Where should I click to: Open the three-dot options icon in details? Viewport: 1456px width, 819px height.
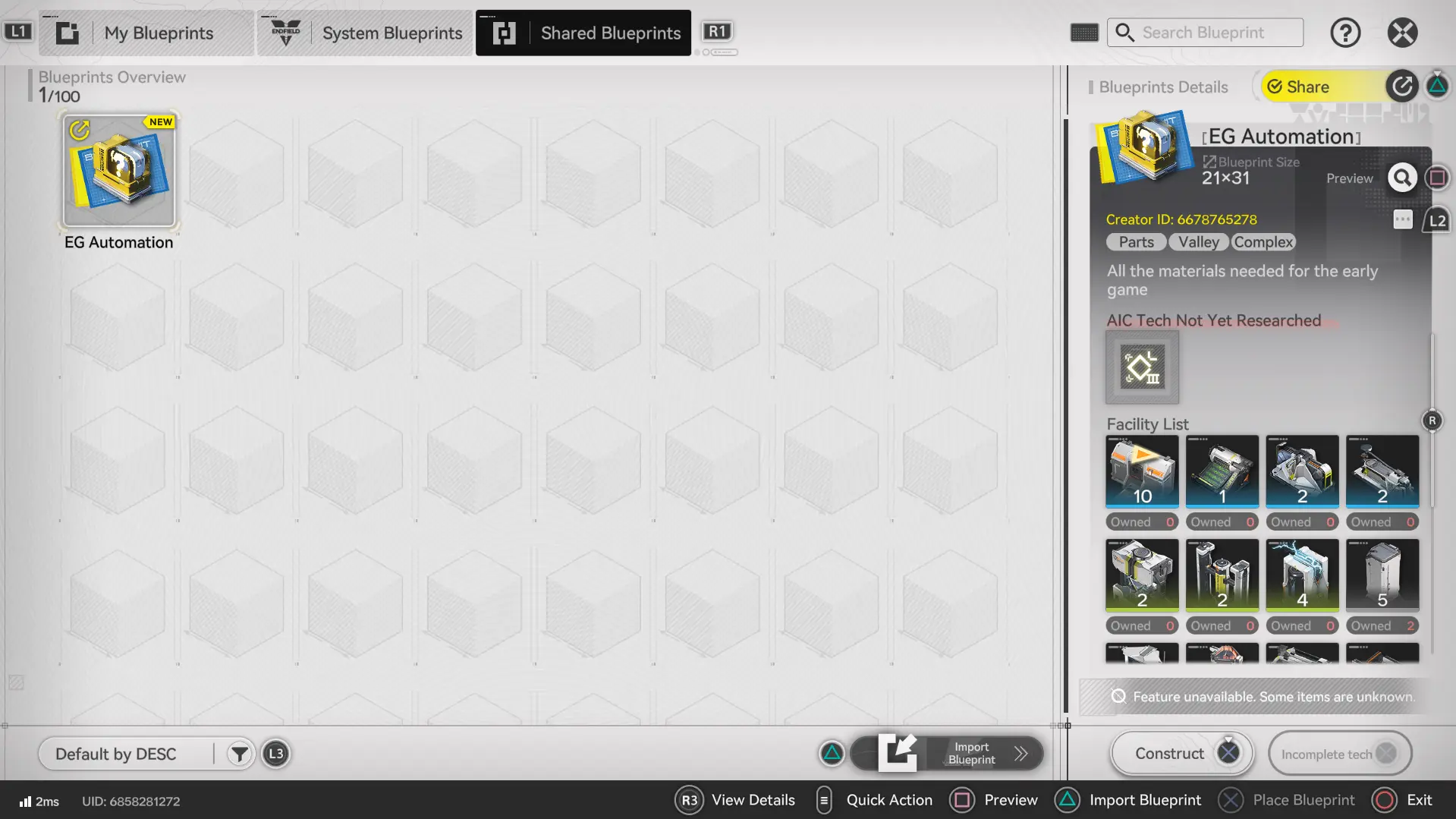pos(1403,220)
